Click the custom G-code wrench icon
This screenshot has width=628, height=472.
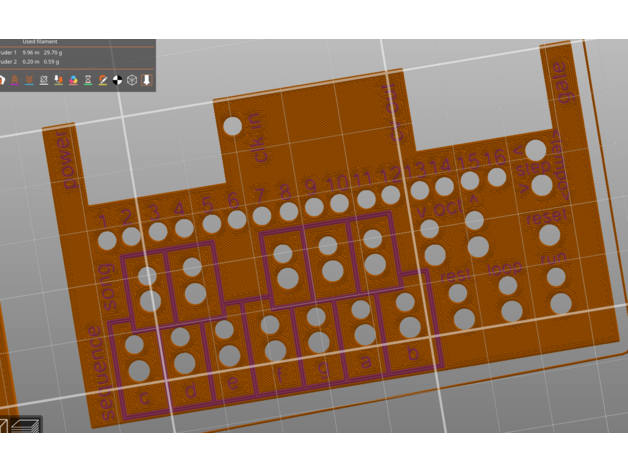coord(102,80)
